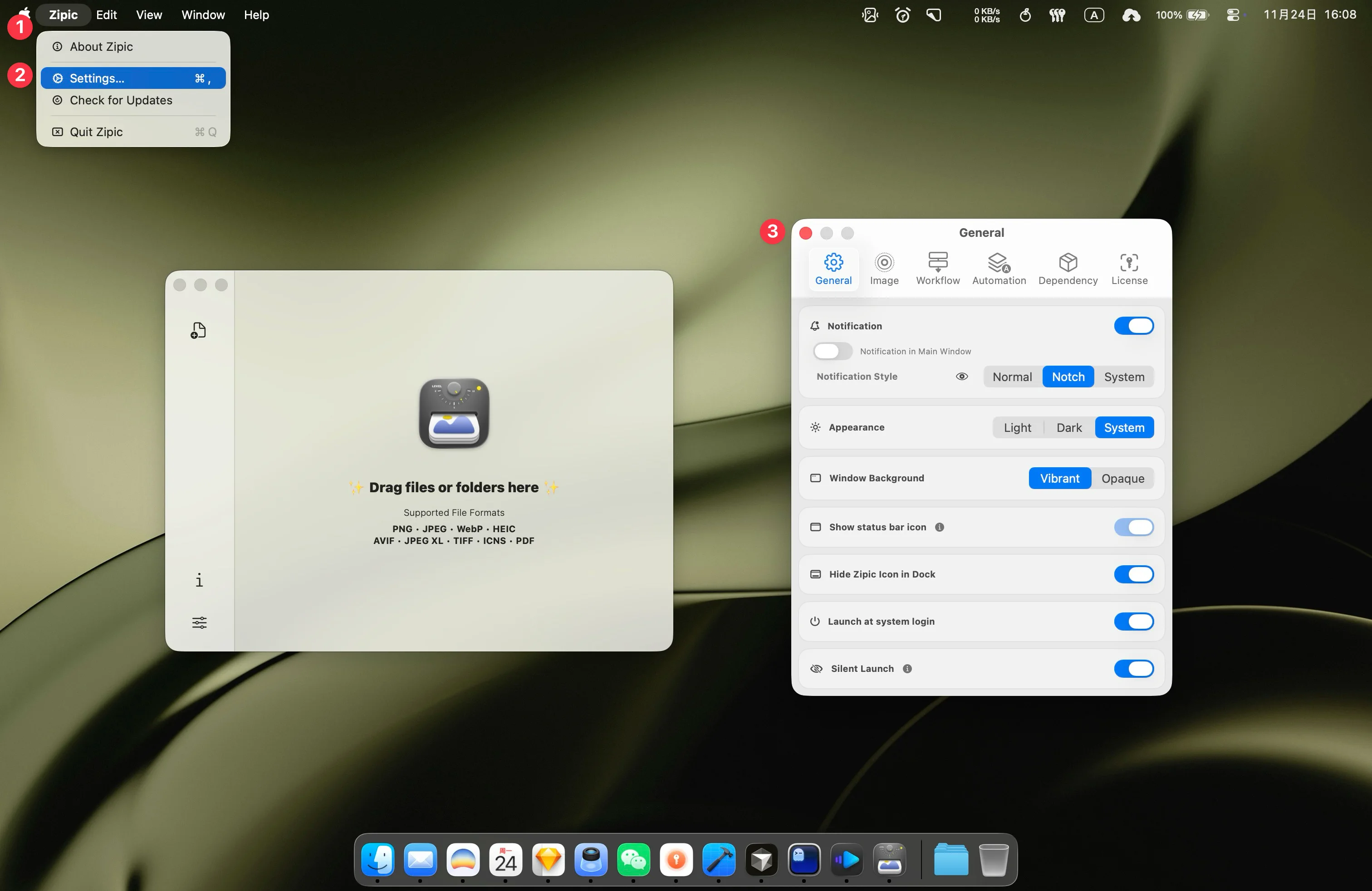Viewport: 1372px width, 891px height.
Task: Switch to the Image settings tab
Action: pos(884,269)
